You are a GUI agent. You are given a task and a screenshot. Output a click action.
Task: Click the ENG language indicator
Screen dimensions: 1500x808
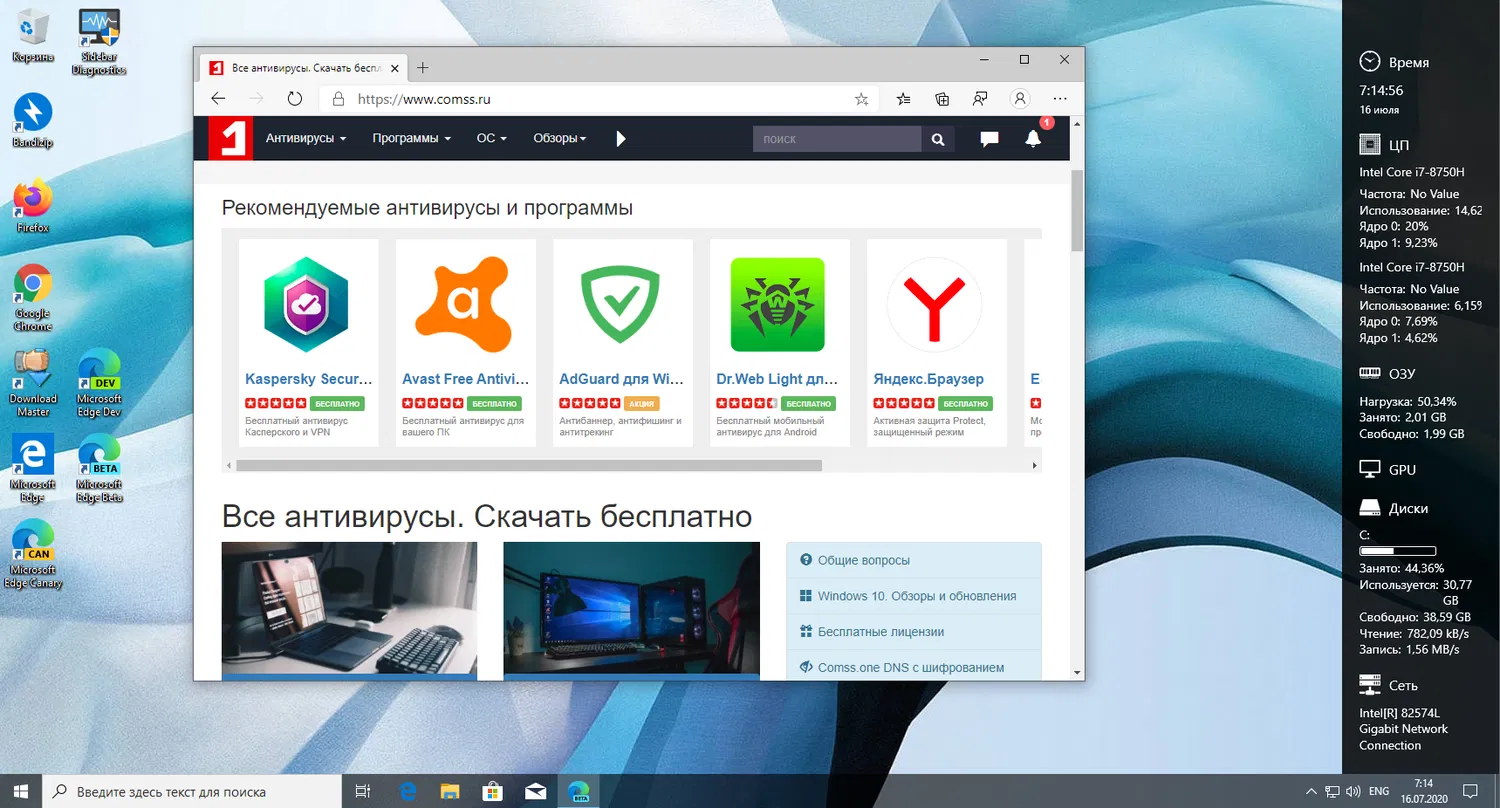pyautogui.click(x=1379, y=792)
